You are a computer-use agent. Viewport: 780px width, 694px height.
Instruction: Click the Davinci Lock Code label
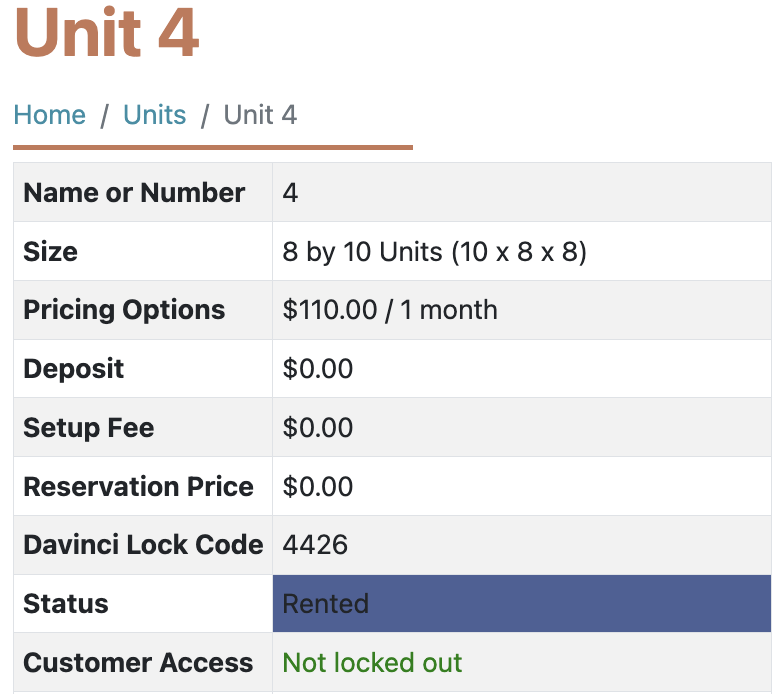143,544
